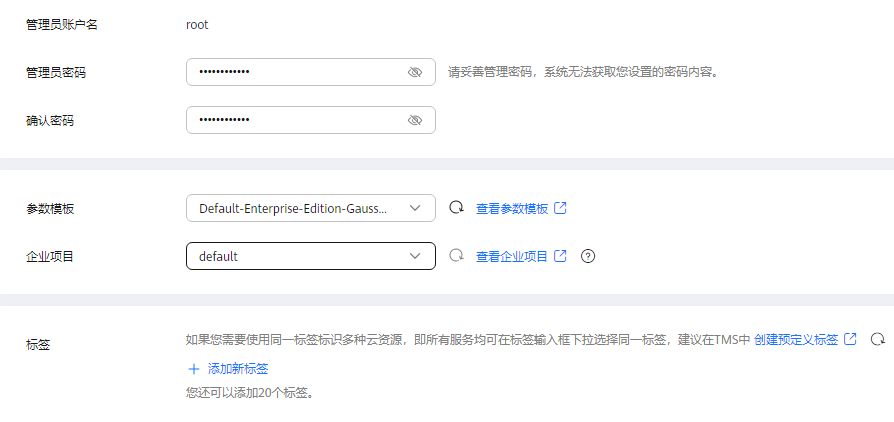Open the 查看参数模板 link
894x422 pixels.
coord(512,209)
